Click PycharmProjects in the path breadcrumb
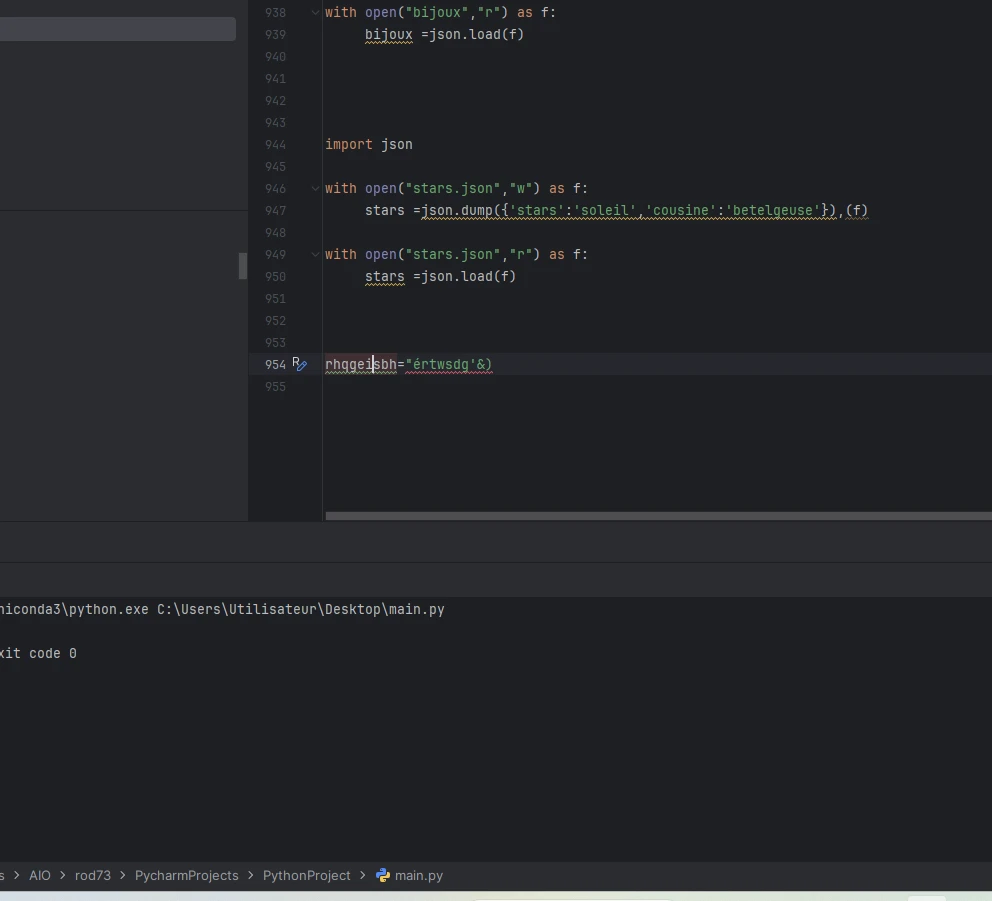The width and height of the screenshot is (992, 901). (x=186, y=875)
